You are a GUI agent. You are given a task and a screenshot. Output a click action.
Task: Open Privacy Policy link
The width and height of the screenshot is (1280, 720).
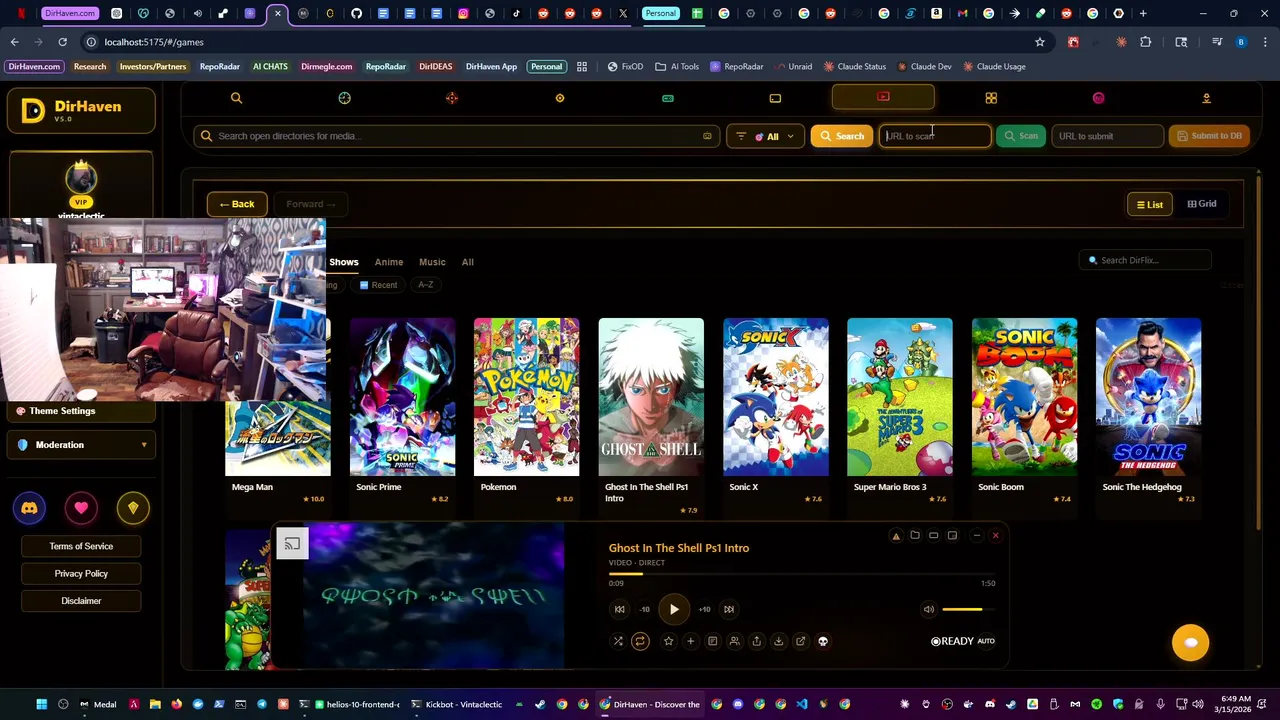point(81,574)
